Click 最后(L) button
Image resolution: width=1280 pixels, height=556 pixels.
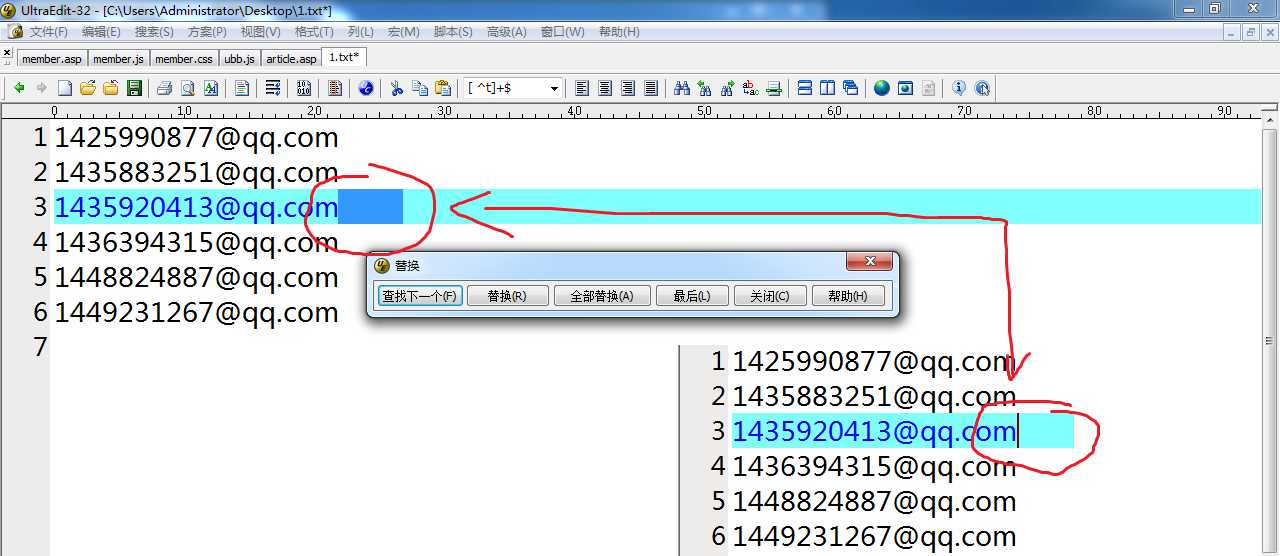pyautogui.click(x=692, y=296)
